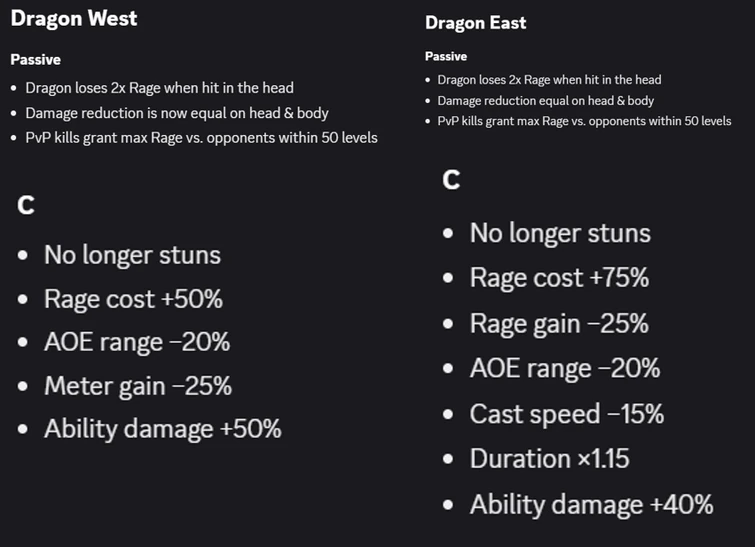Click Dragon West's 'No longer stuns' line

click(x=132, y=255)
